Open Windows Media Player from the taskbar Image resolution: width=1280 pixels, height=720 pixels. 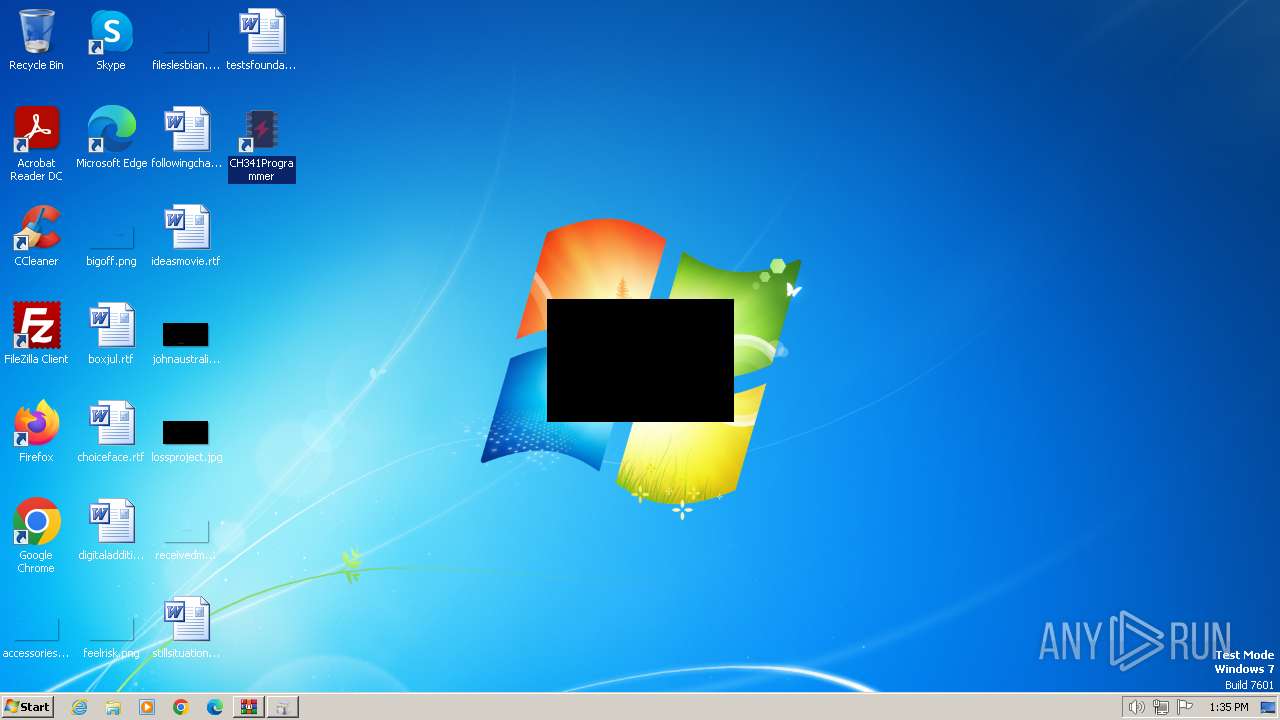147,707
